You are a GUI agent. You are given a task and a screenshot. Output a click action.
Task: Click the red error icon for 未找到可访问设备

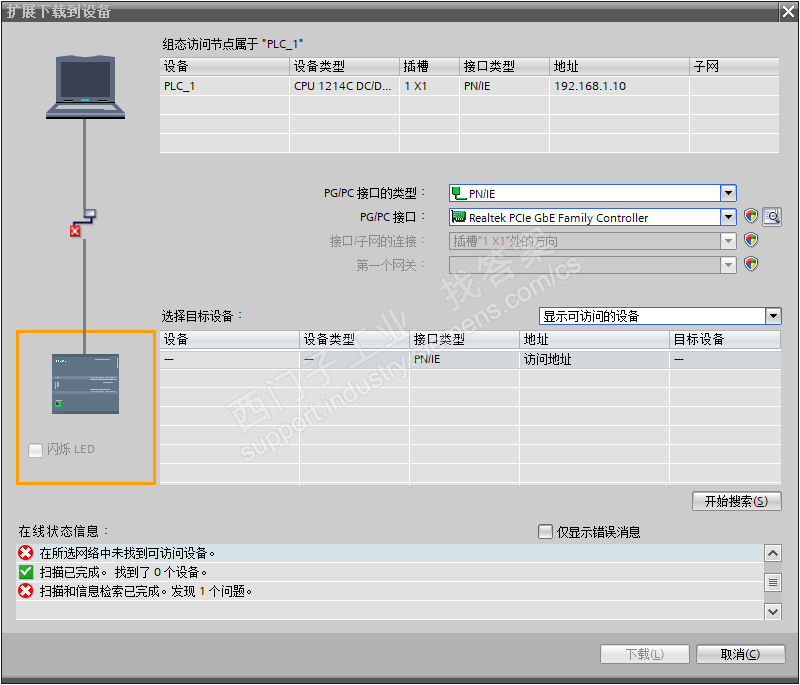pyautogui.click(x=26, y=553)
